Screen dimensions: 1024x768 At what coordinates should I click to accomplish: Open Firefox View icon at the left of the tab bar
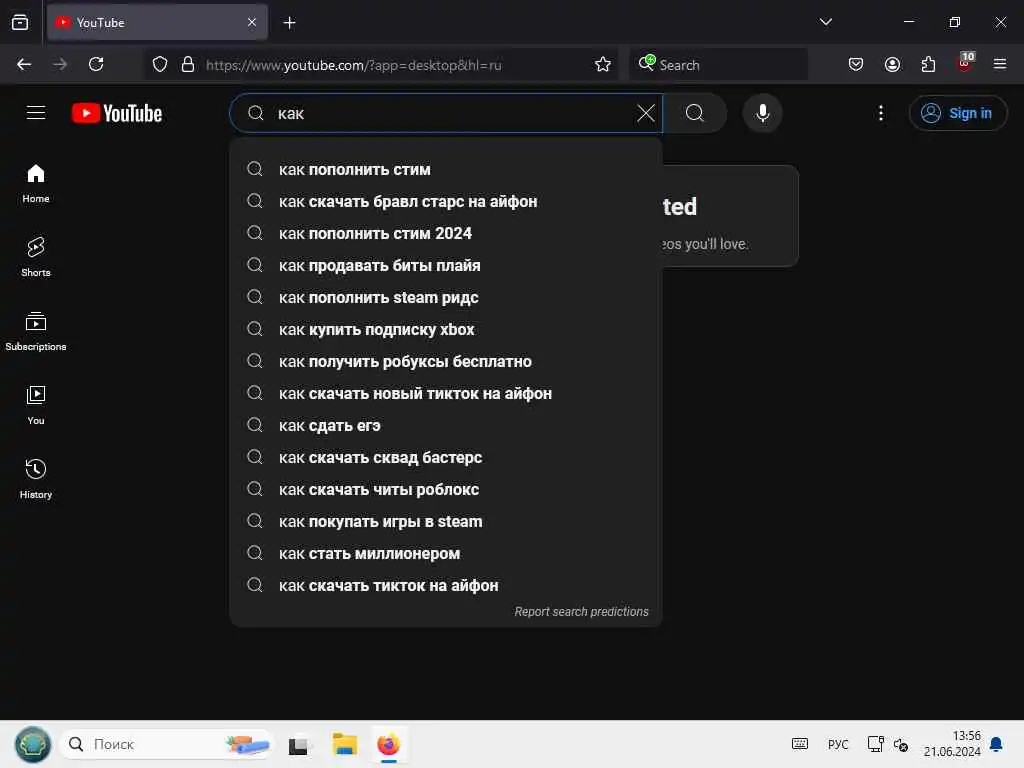[20, 22]
